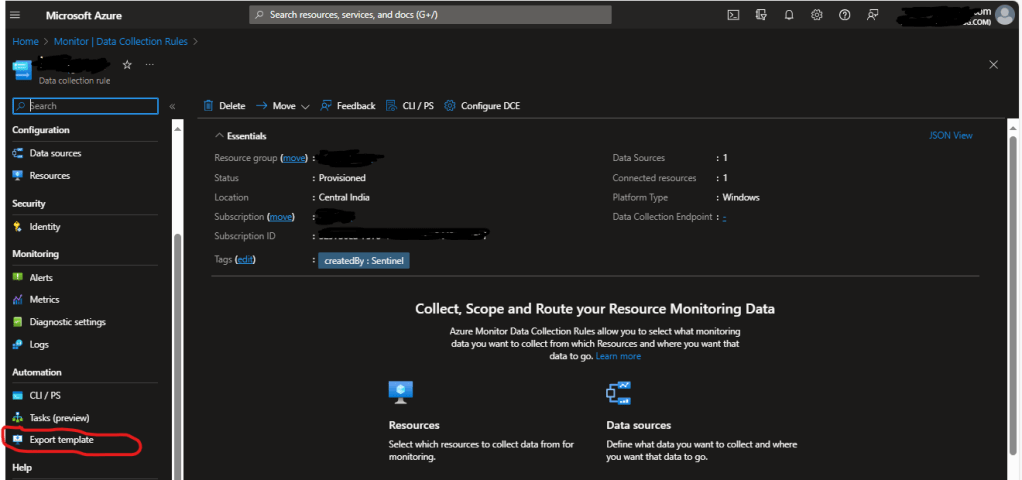Click the Delete trash icon
The width and height of the screenshot is (1022, 480).
[x=209, y=106]
